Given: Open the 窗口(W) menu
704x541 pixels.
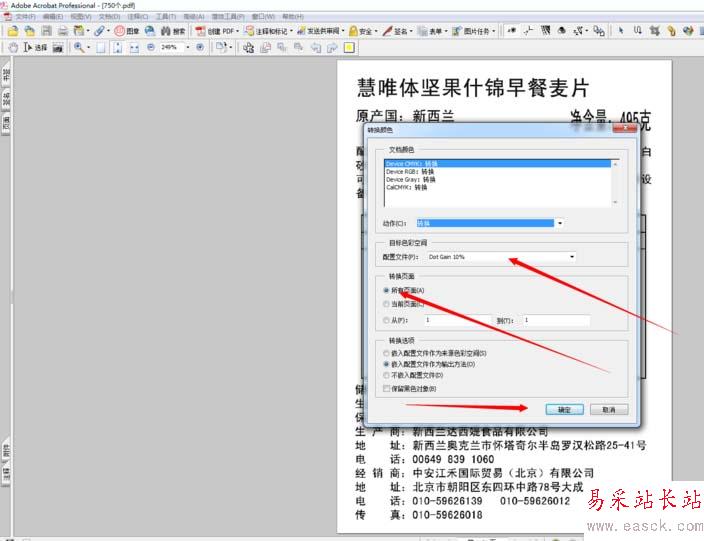Looking at the screenshot, I should click(x=263, y=17).
